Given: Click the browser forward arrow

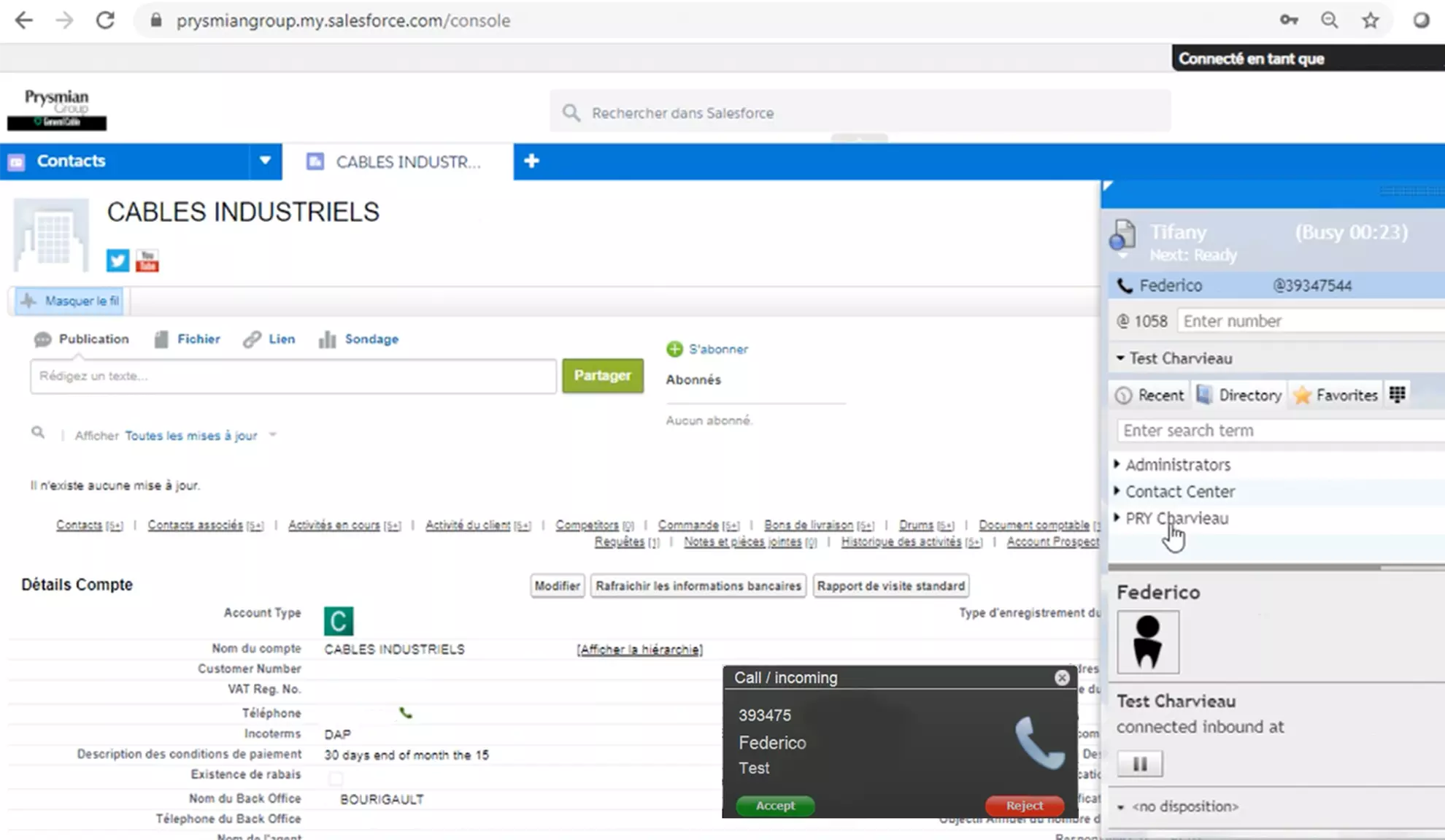Looking at the screenshot, I should point(65,20).
